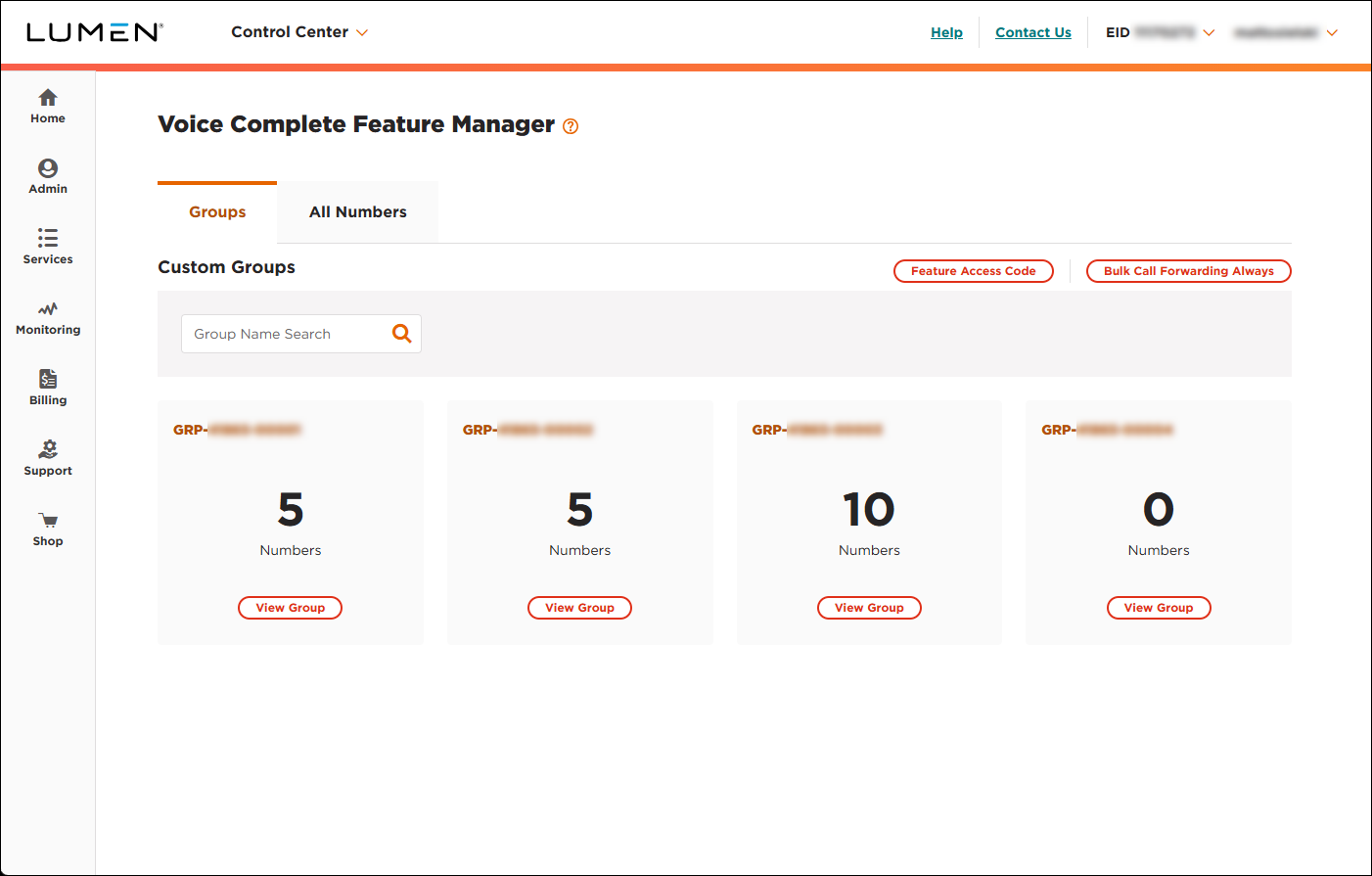Open help for Voice Complete Feature Manager
The height and width of the screenshot is (876, 1372).
(571, 126)
